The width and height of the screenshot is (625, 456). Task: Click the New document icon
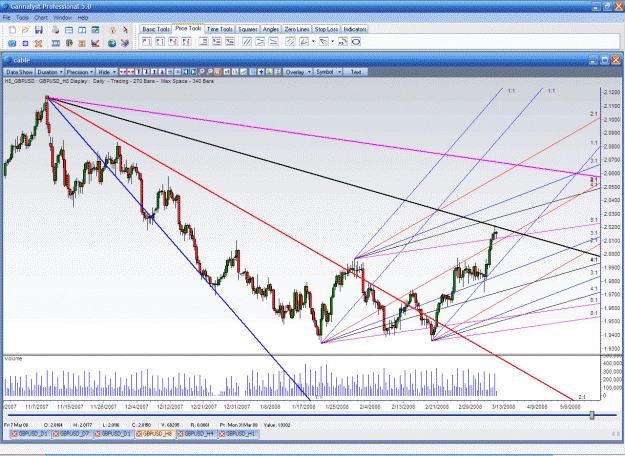(x=12, y=30)
